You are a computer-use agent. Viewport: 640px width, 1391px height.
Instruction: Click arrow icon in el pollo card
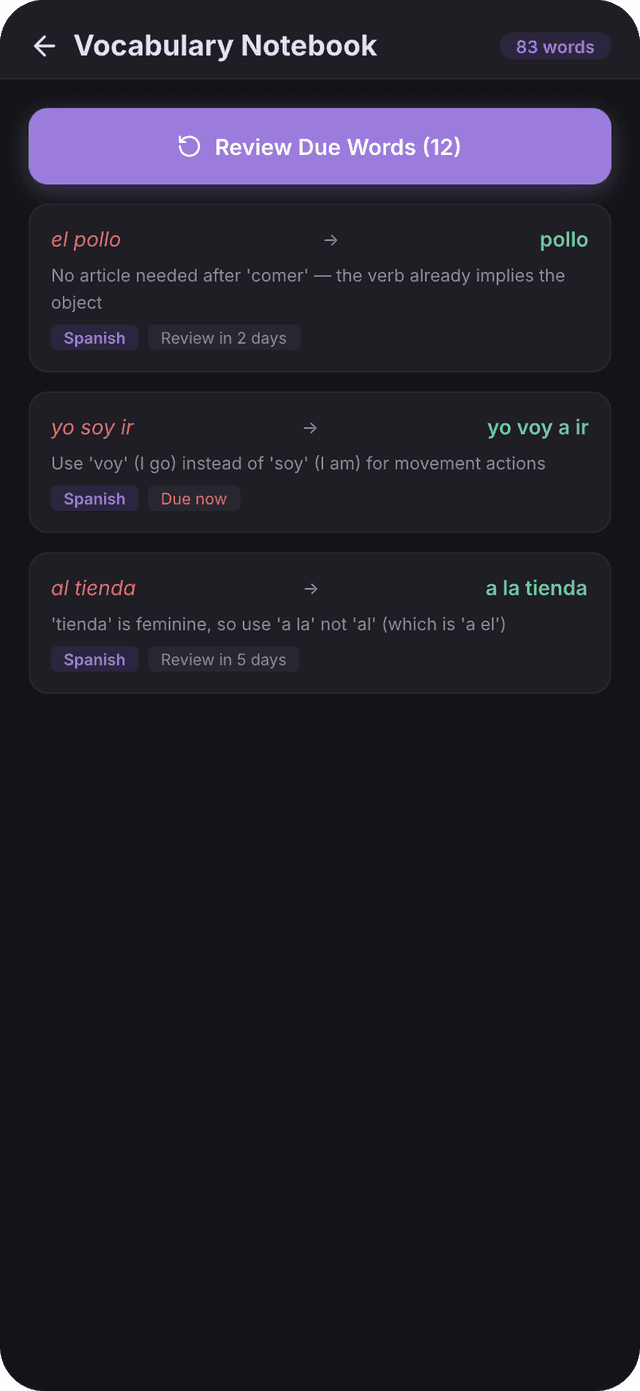click(331, 240)
